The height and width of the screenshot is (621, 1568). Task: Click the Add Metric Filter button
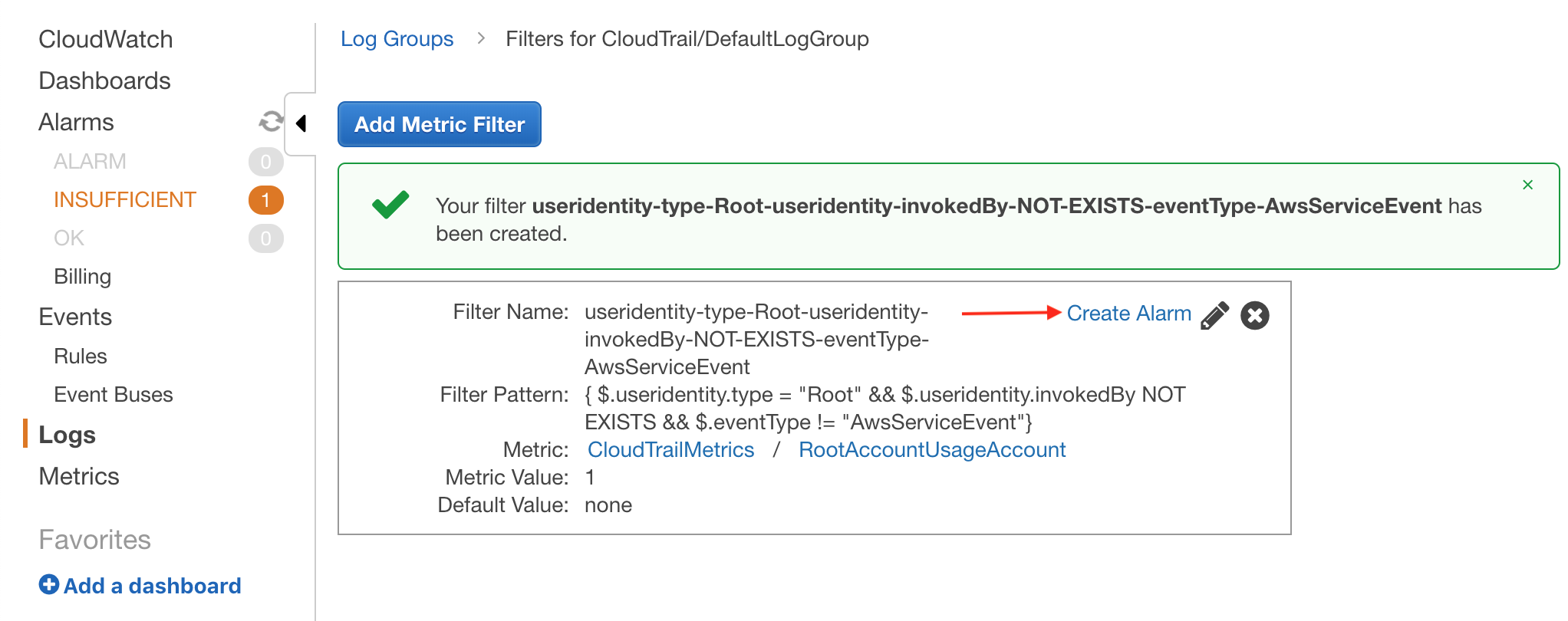[440, 124]
